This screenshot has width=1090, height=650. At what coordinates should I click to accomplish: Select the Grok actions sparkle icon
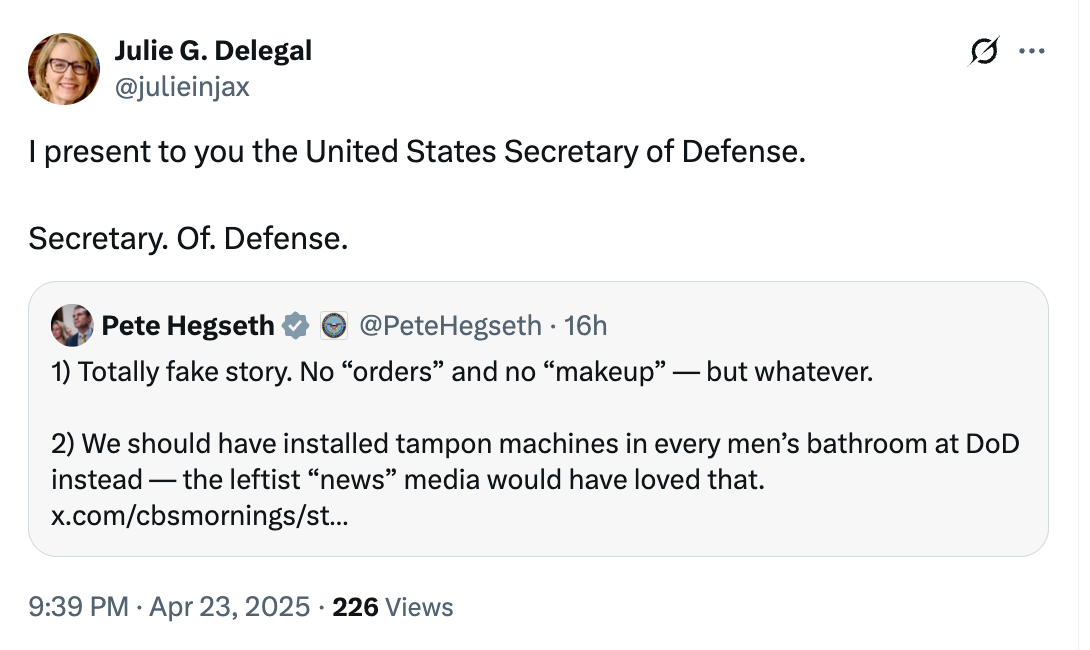click(984, 52)
